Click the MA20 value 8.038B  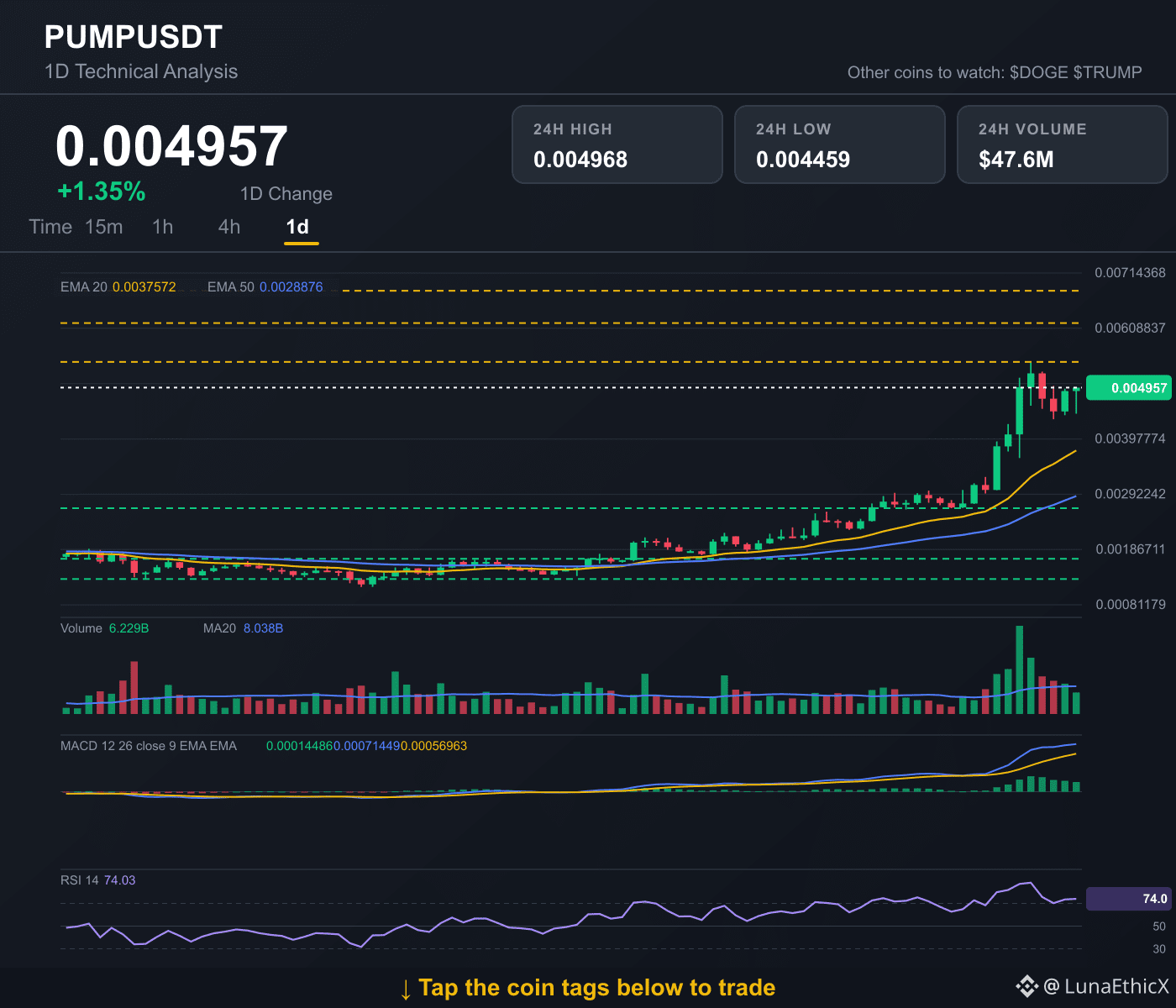tap(264, 628)
